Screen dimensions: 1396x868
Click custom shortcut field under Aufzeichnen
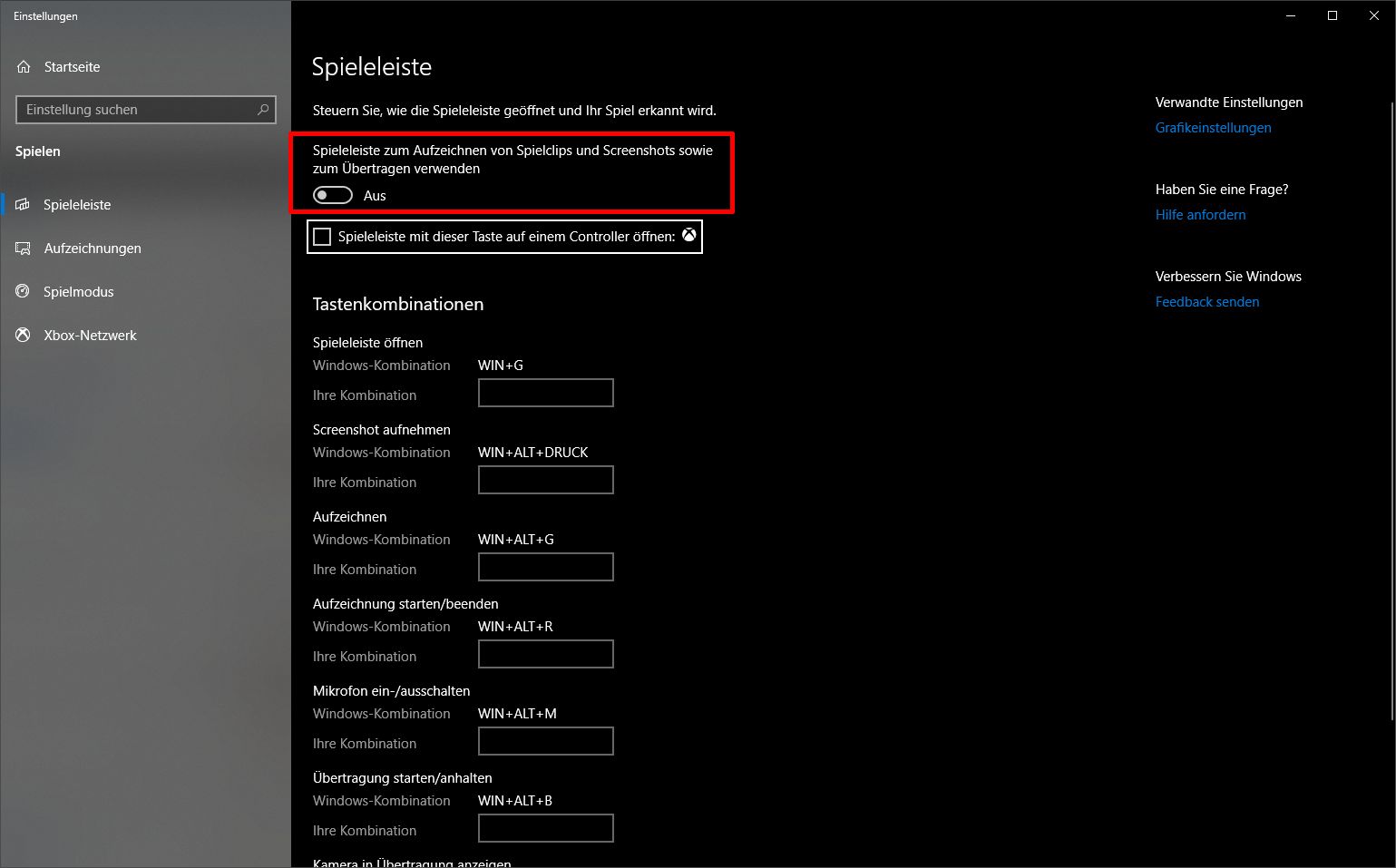coord(546,567)
